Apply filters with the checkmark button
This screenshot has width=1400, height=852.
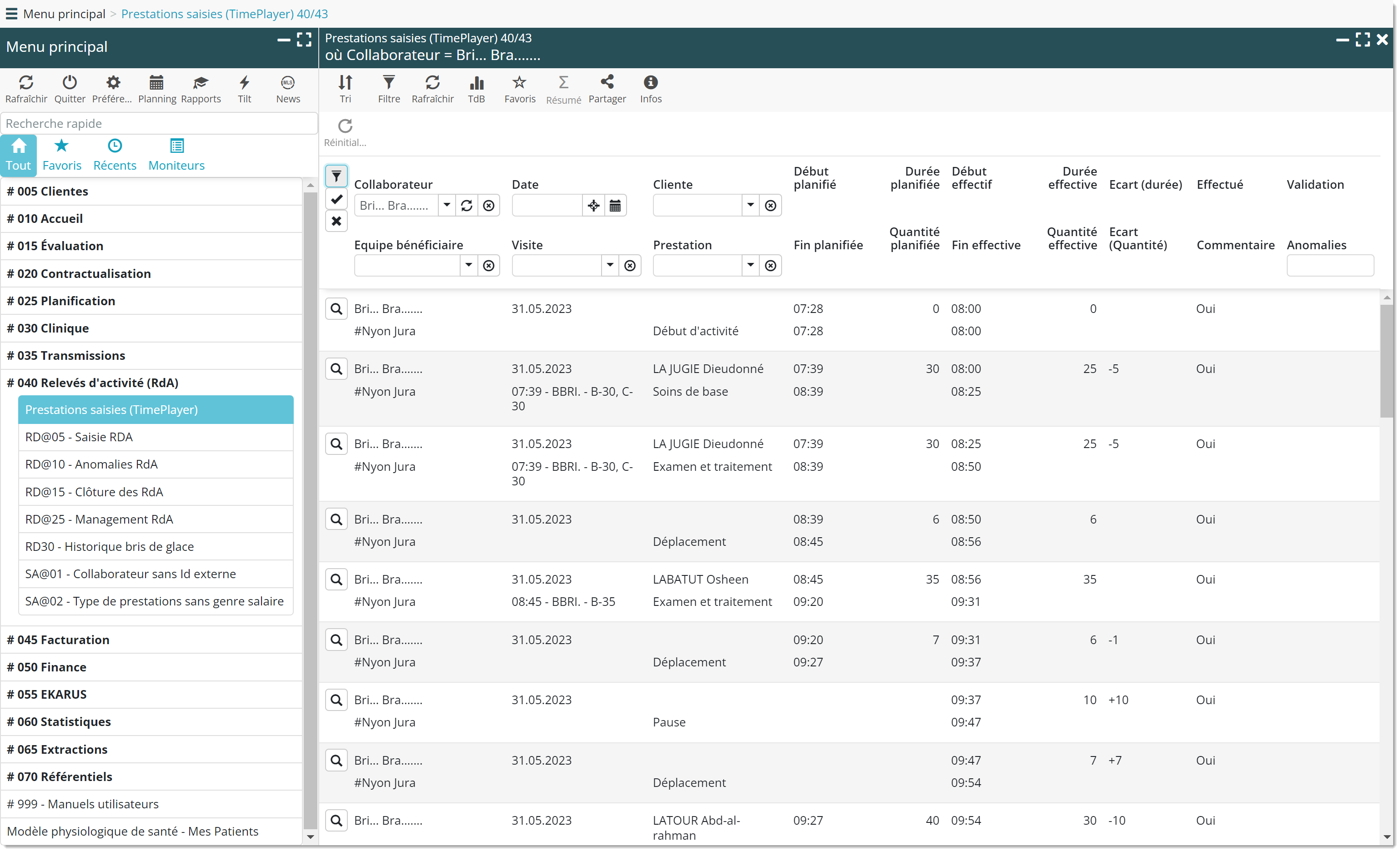pos(336,199)
